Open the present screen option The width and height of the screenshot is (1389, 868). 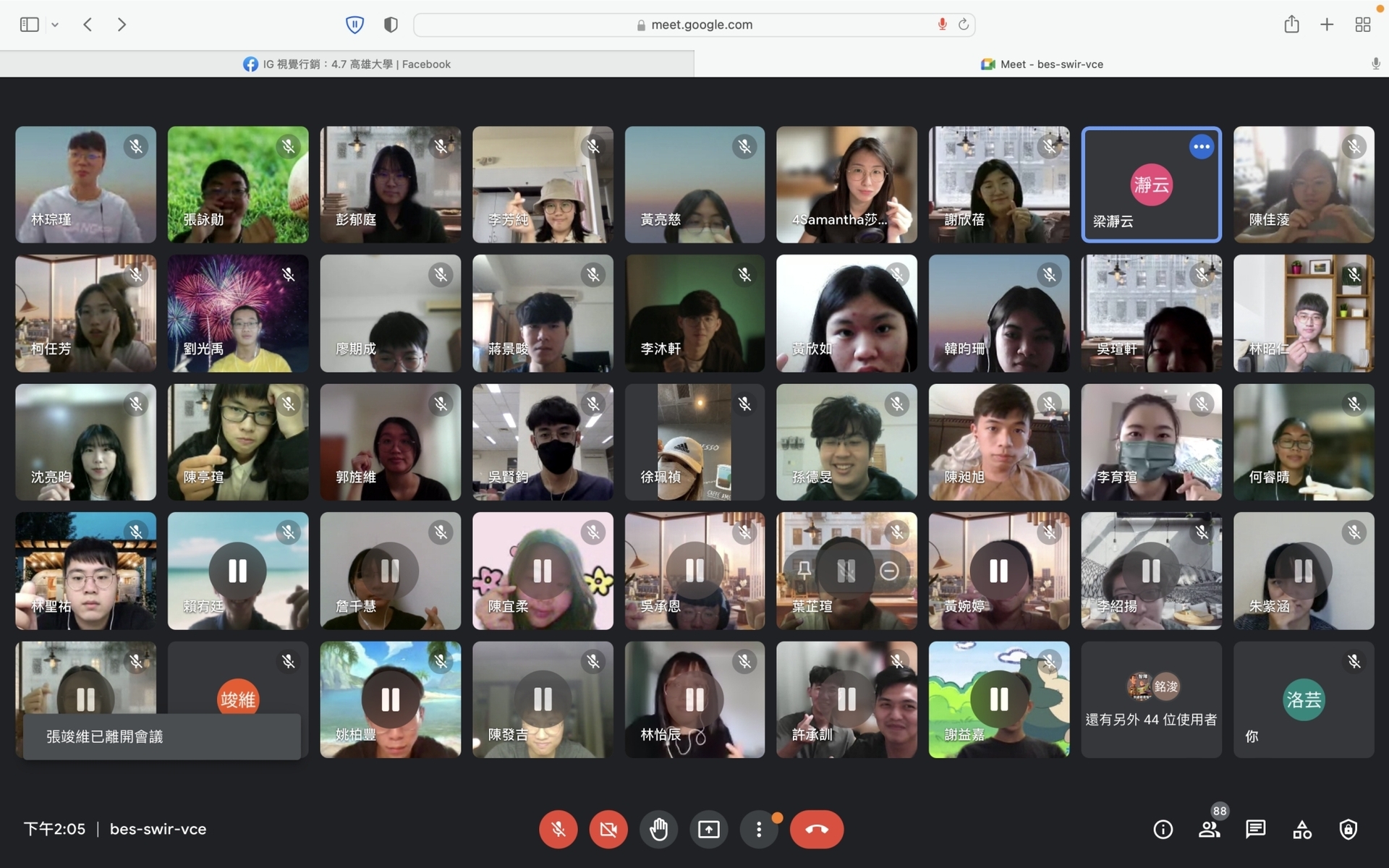[708, 829]
